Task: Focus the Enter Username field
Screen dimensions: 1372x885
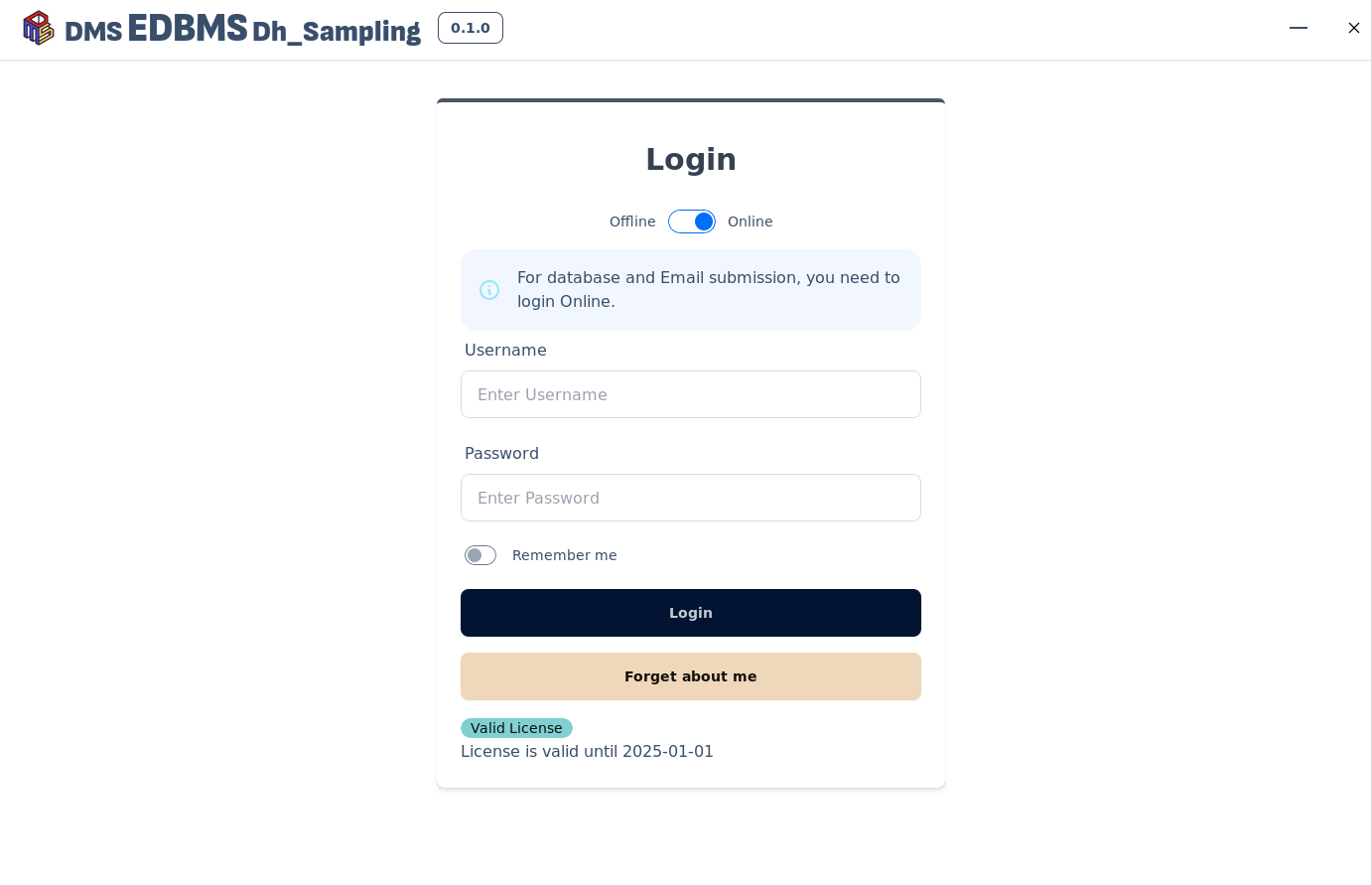Action: point(691,394)
